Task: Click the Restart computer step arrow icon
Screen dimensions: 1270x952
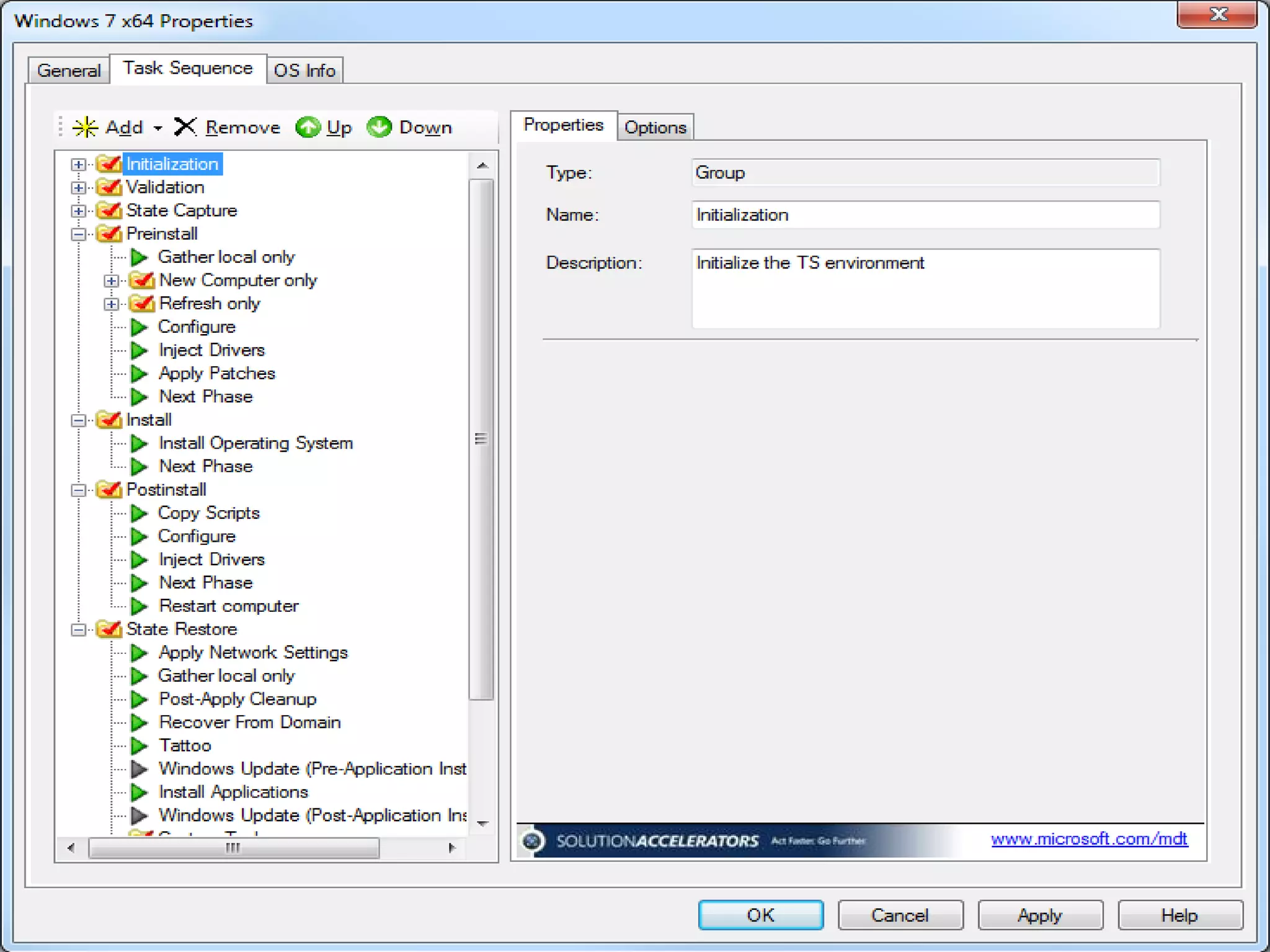Action: [x=140, y=606]
